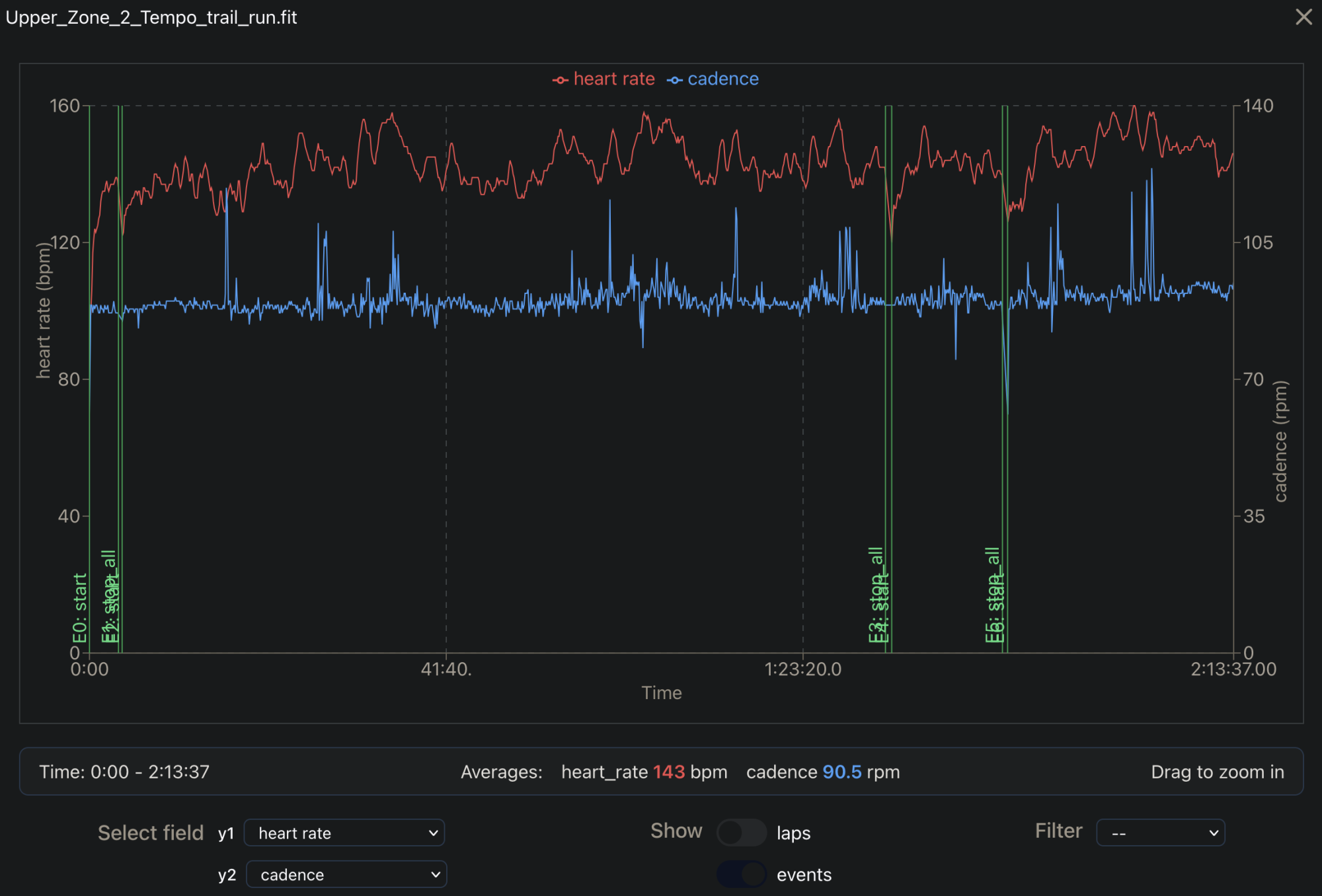
Task: Click the average heart rate 143 value
Action: [668, 772]
